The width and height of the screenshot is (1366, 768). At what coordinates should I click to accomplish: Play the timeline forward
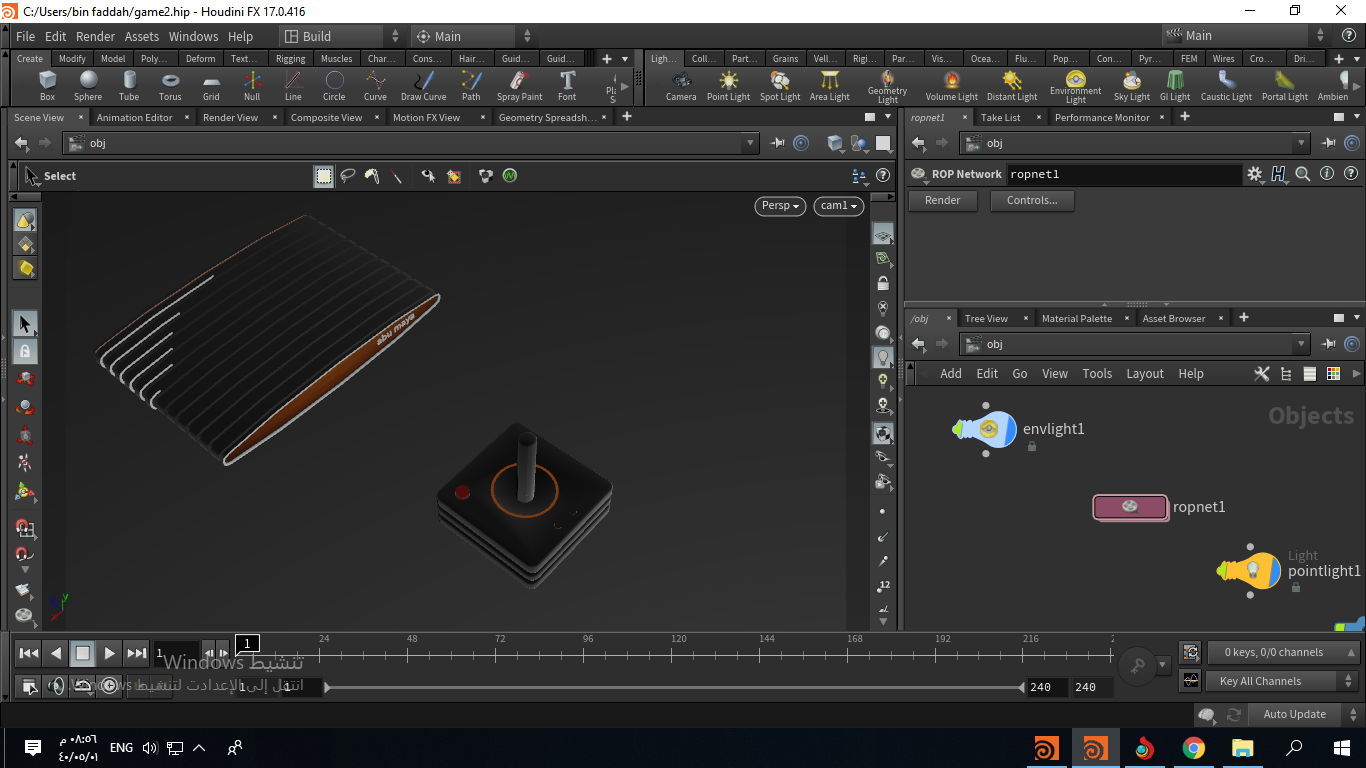pos(110,653)
